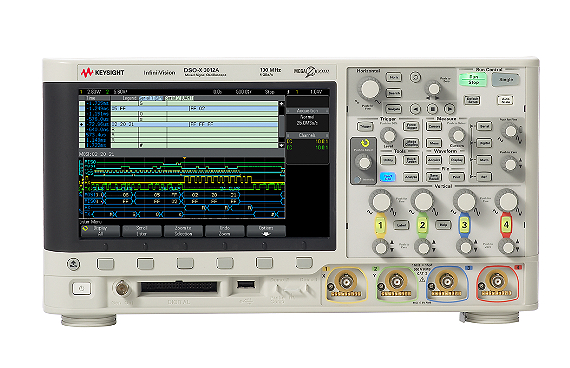
Task: Click the power button on front panel
Action: click(x=81, y=289)
